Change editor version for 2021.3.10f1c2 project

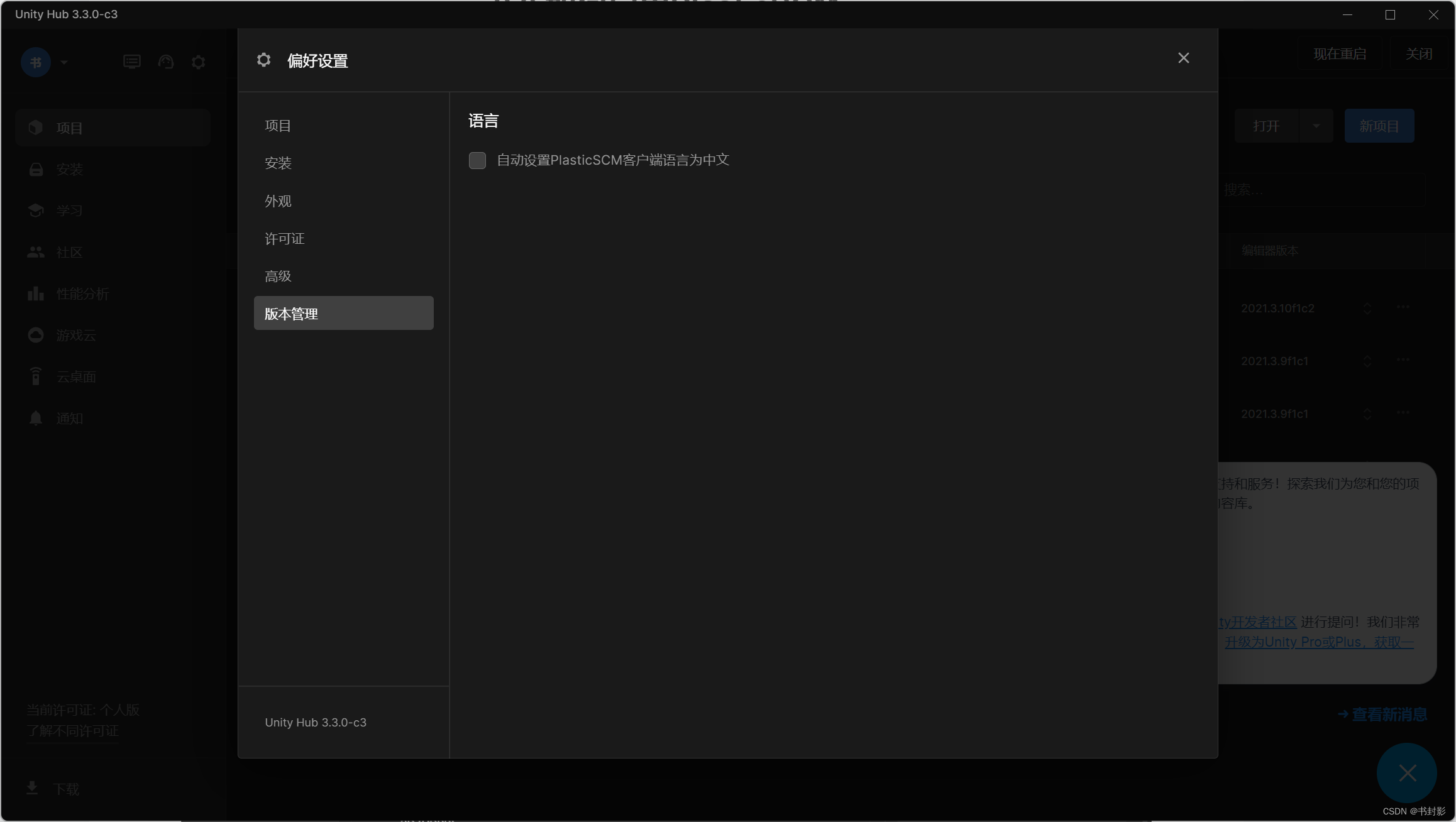click(x=1367, y=308)
